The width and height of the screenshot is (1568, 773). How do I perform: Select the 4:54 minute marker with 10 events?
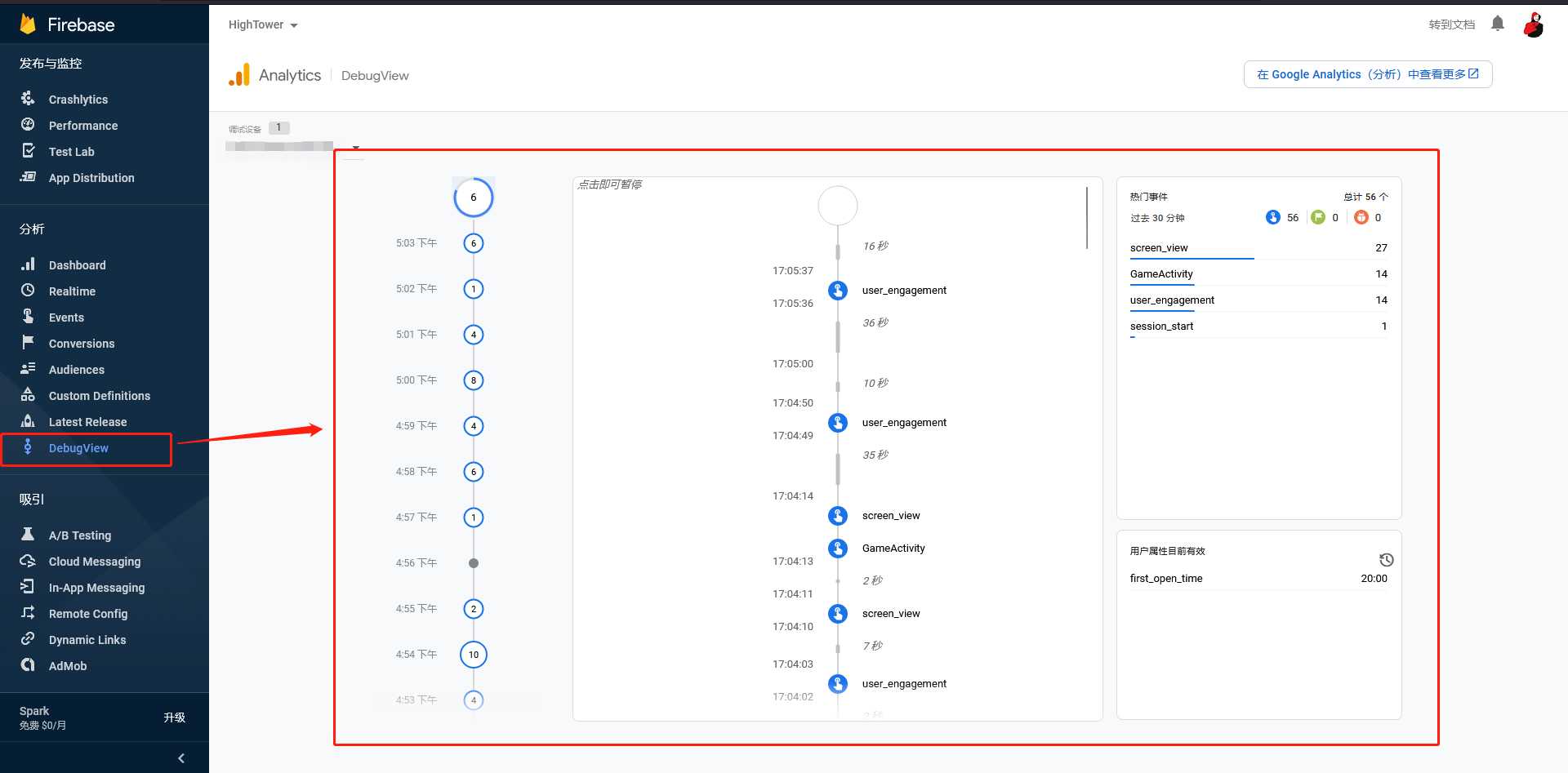click(x=474, y=655)
